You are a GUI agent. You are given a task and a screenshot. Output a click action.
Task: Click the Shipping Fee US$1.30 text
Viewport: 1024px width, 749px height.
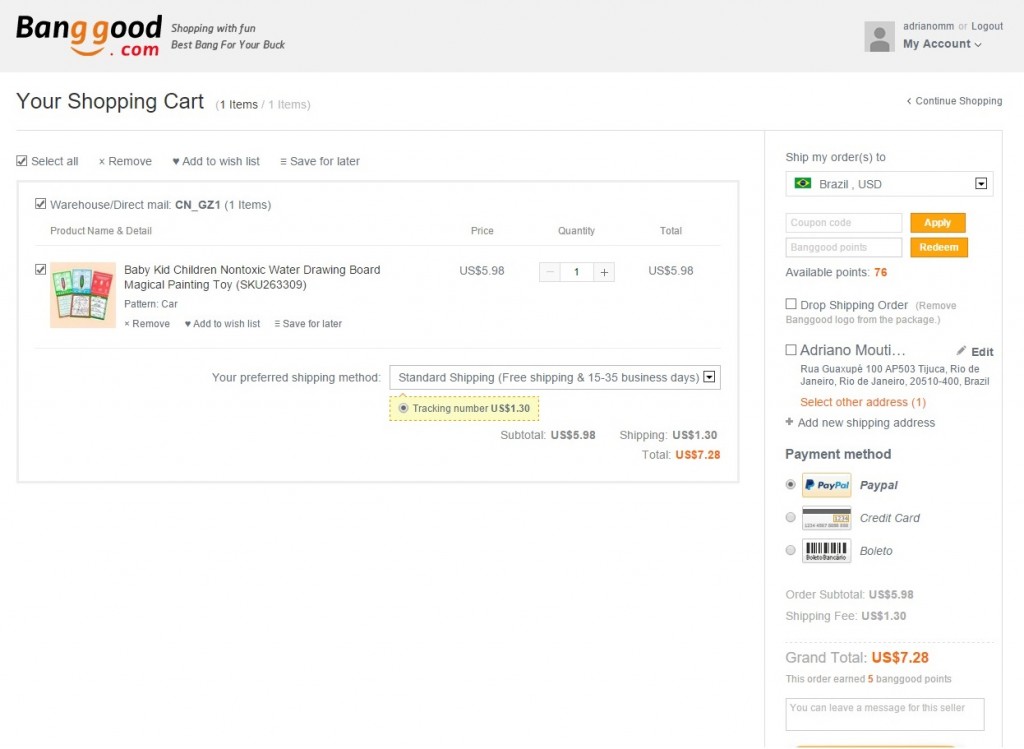click(x=846, y=616)
